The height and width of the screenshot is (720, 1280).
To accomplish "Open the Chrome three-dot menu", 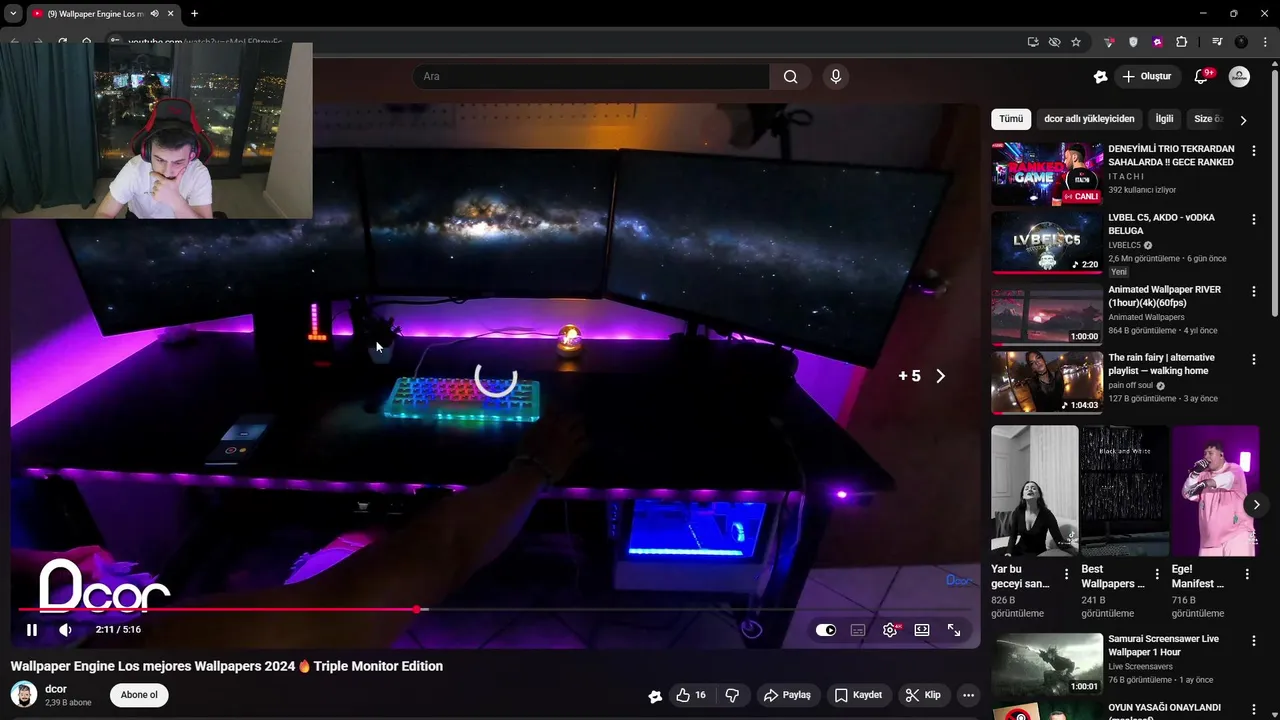I will (x=1263, y=42).
